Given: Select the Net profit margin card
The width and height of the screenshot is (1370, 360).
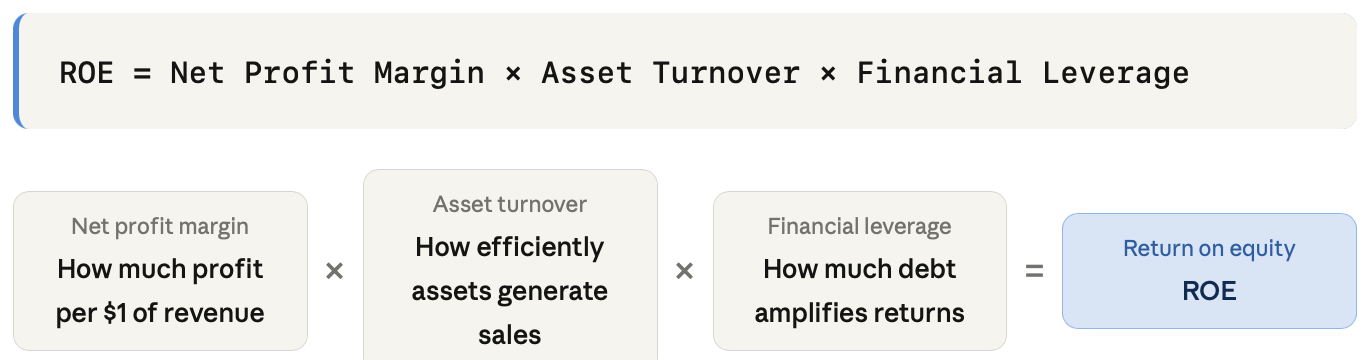Looking at the screenshot, I should (160, 271).
